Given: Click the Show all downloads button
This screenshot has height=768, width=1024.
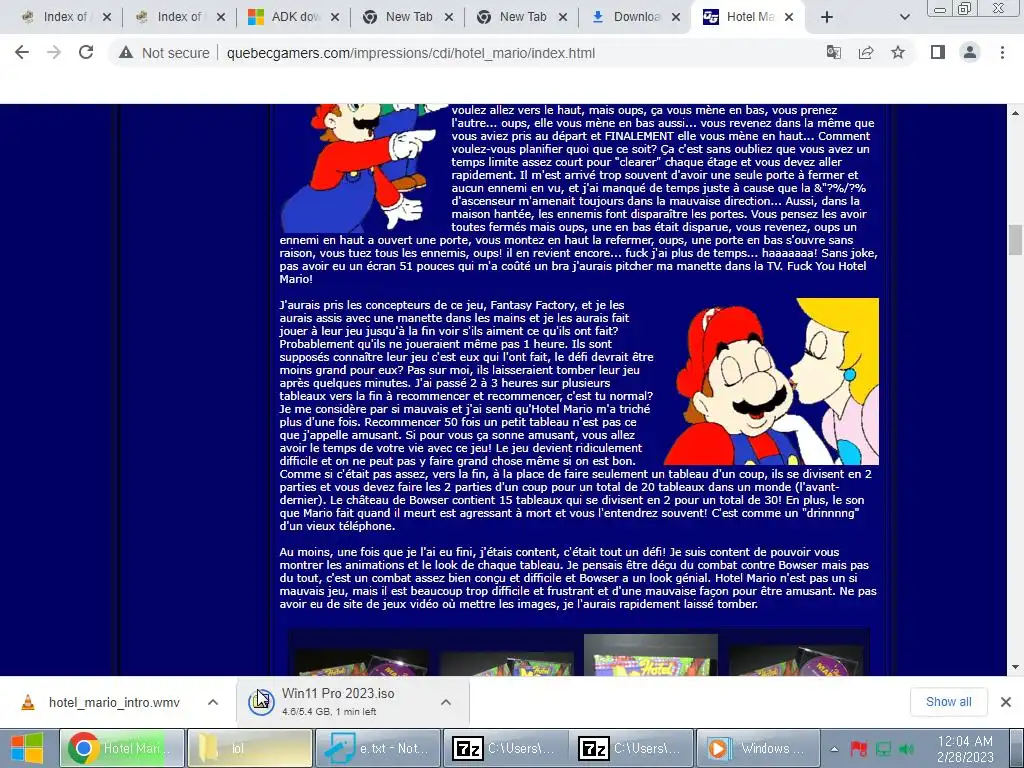Looking at the screenshot, I should 948,701.
